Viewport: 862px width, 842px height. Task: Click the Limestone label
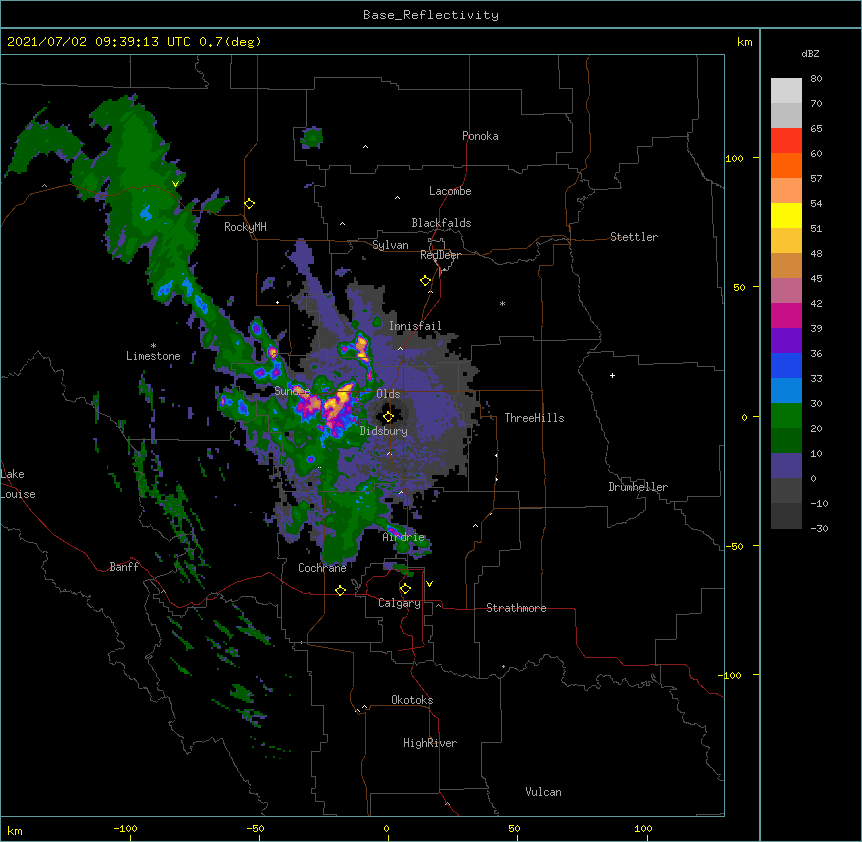click(x=153, y=356)
